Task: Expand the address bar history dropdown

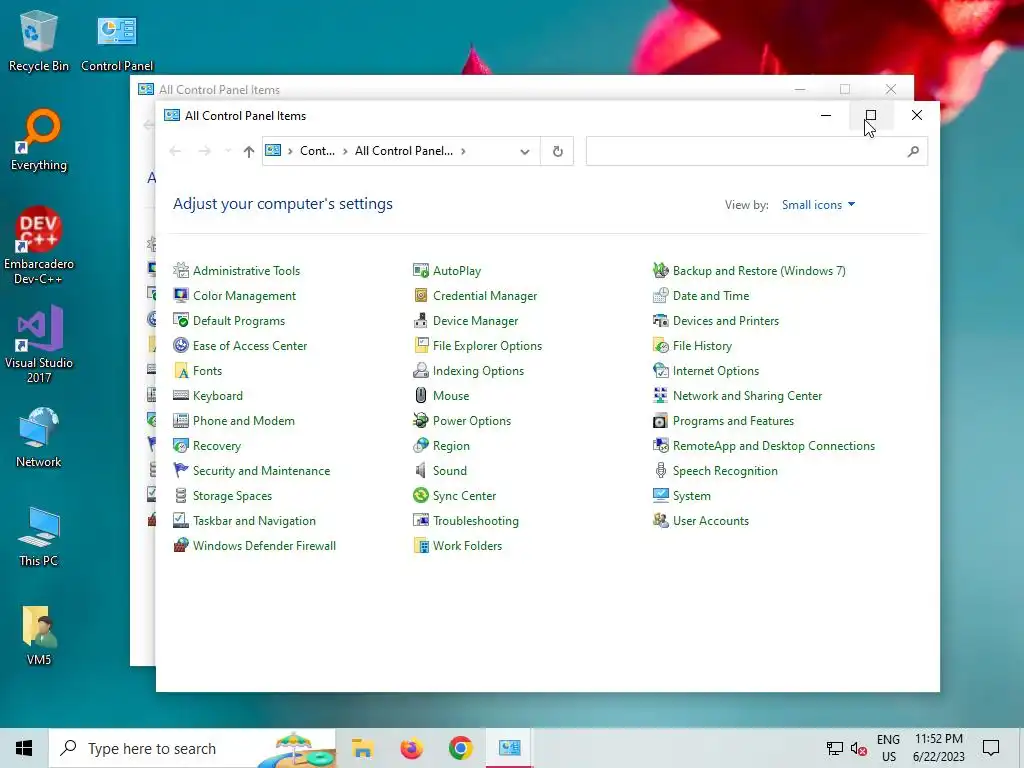Action: pyautogui.click(x=524, y=152)
